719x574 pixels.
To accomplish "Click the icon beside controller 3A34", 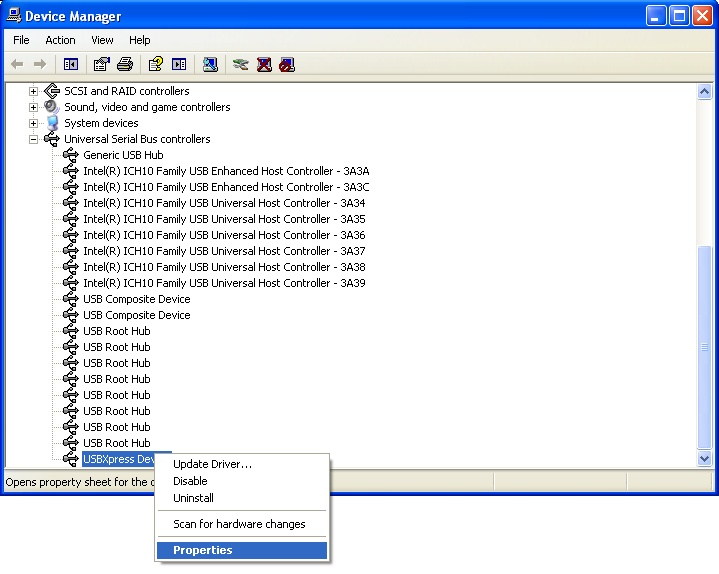I will click(x=71, y=203).
